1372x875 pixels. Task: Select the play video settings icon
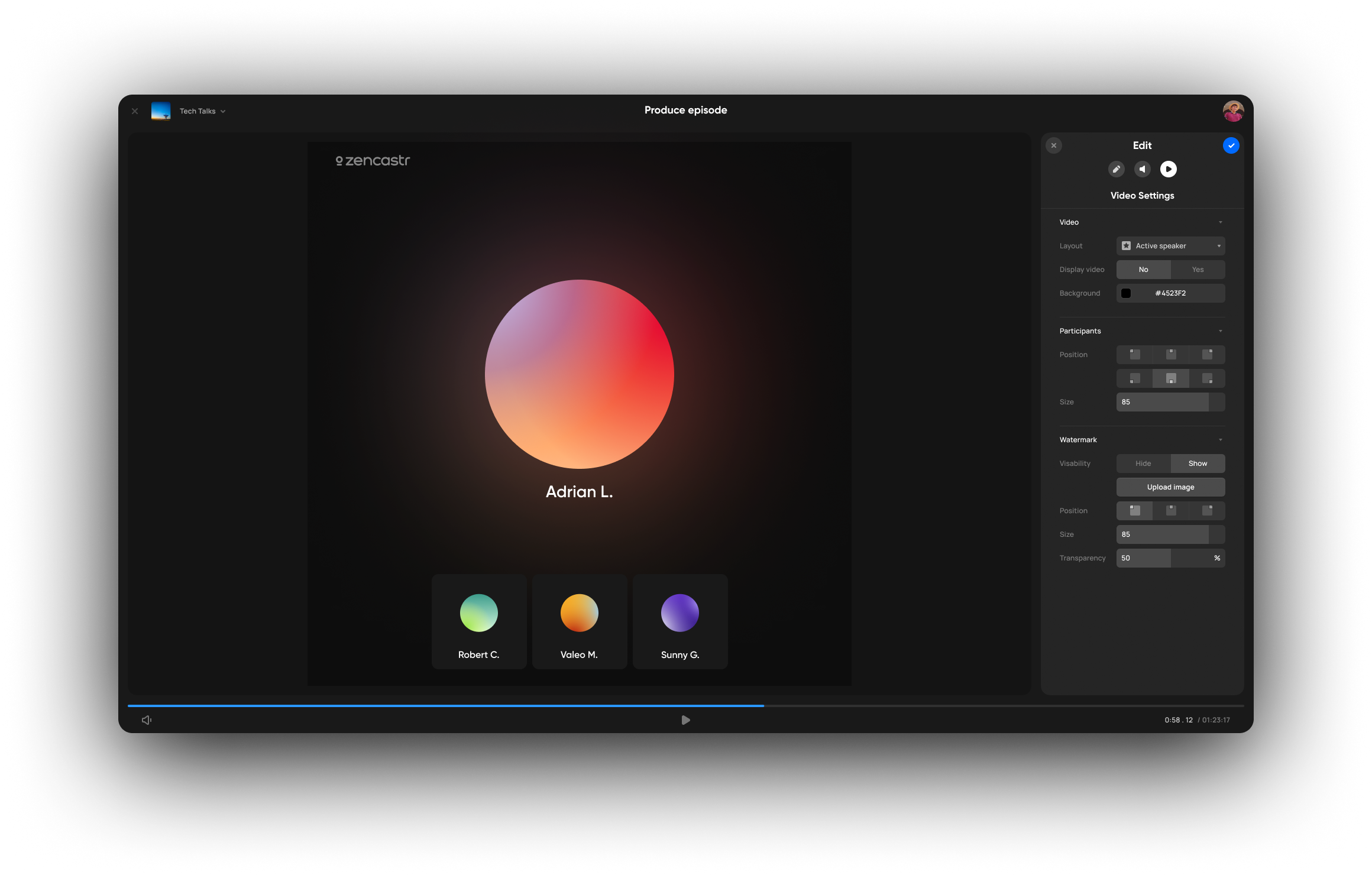click(1168, 169)
